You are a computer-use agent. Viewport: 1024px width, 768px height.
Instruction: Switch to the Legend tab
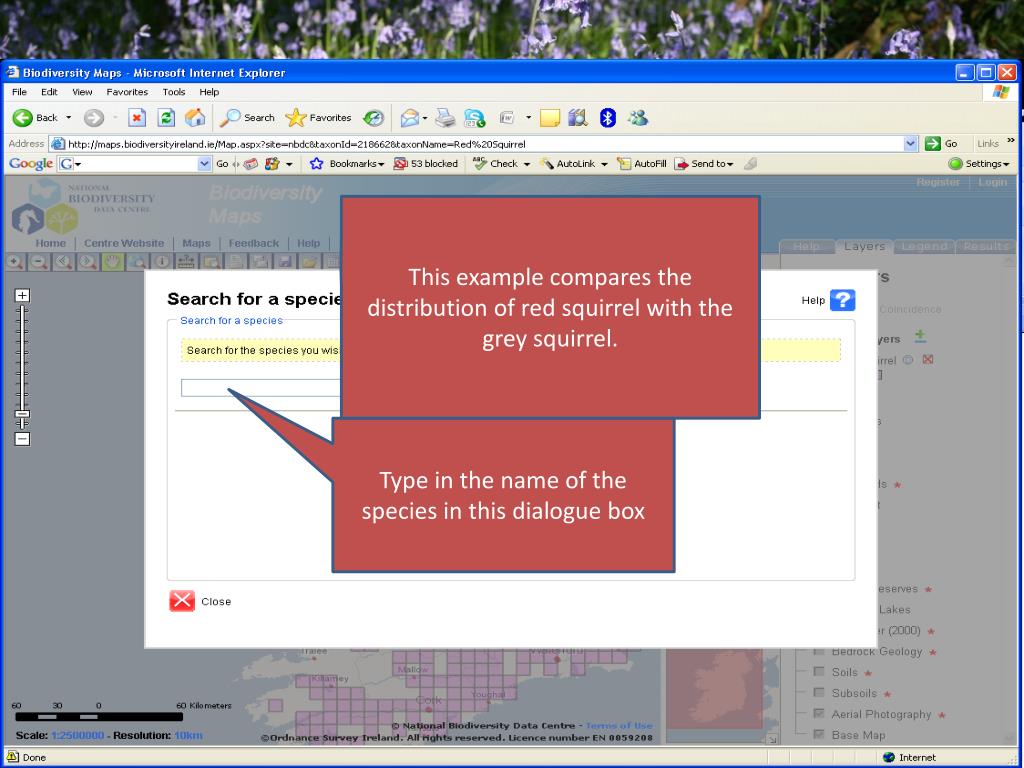point(924,246)
